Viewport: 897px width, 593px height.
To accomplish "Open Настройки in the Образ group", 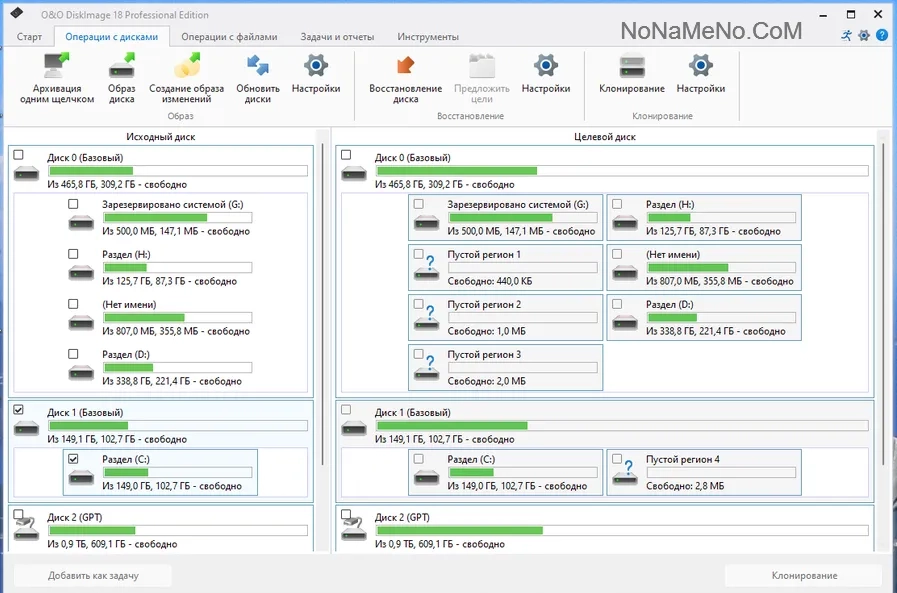I will [316, 68].
